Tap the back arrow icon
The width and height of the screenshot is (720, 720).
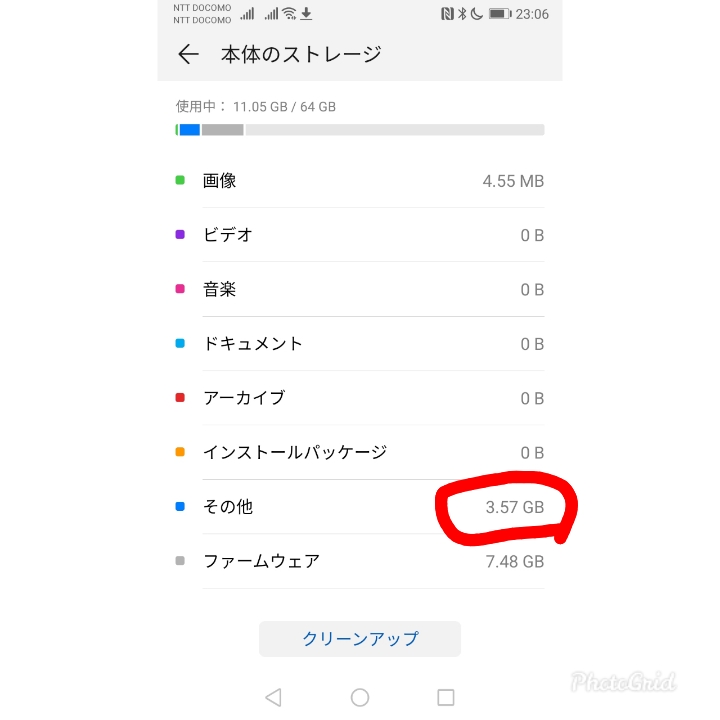(x=188, y=54)
